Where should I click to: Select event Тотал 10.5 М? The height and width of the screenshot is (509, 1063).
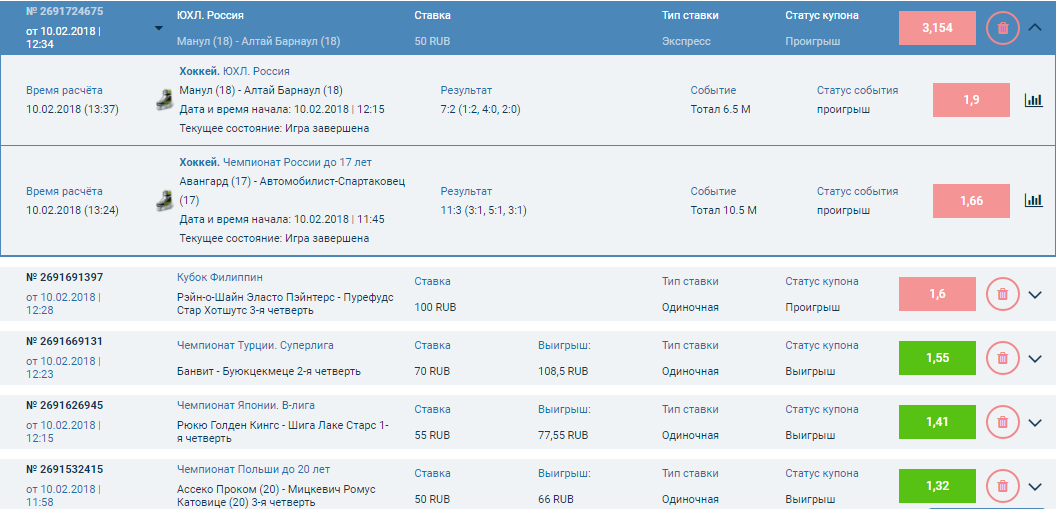pyautogui.click(x=723, y=211)
